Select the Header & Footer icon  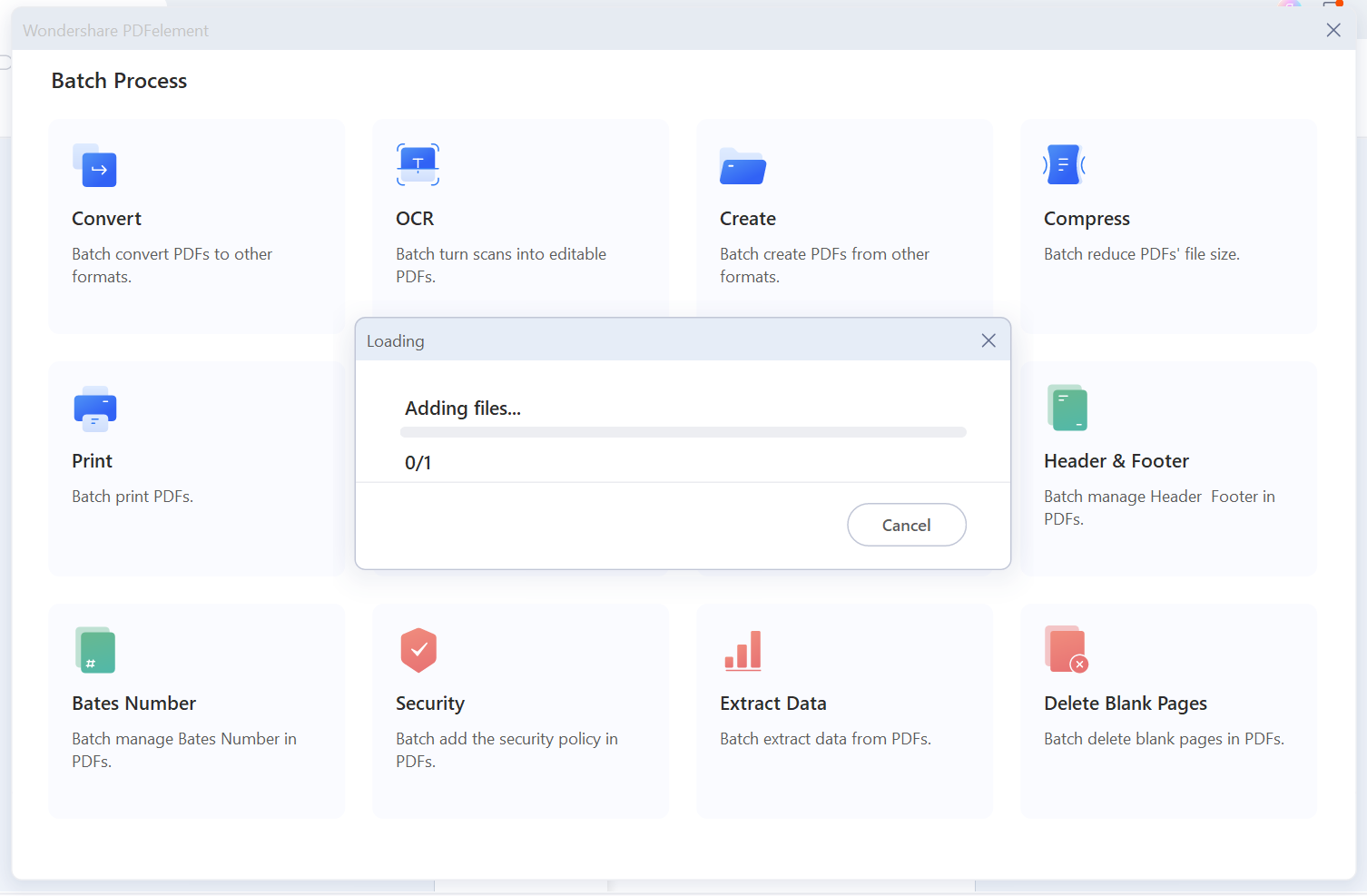pos(1067,408)
